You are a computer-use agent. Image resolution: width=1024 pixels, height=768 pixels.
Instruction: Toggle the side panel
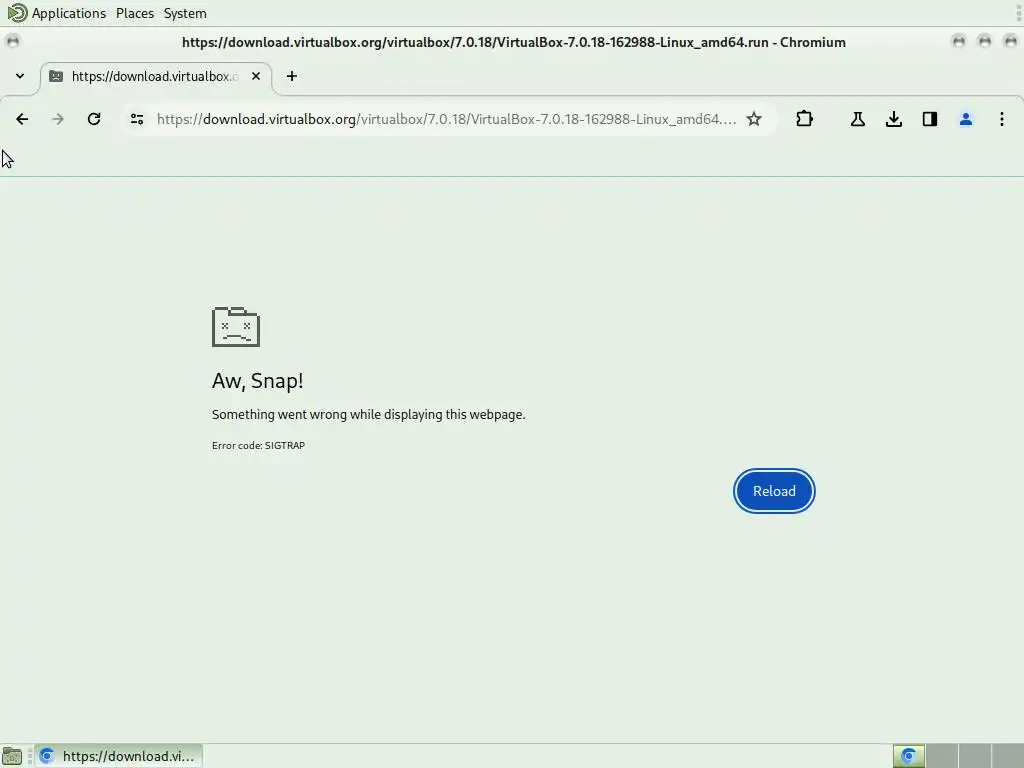coord(930,119)
